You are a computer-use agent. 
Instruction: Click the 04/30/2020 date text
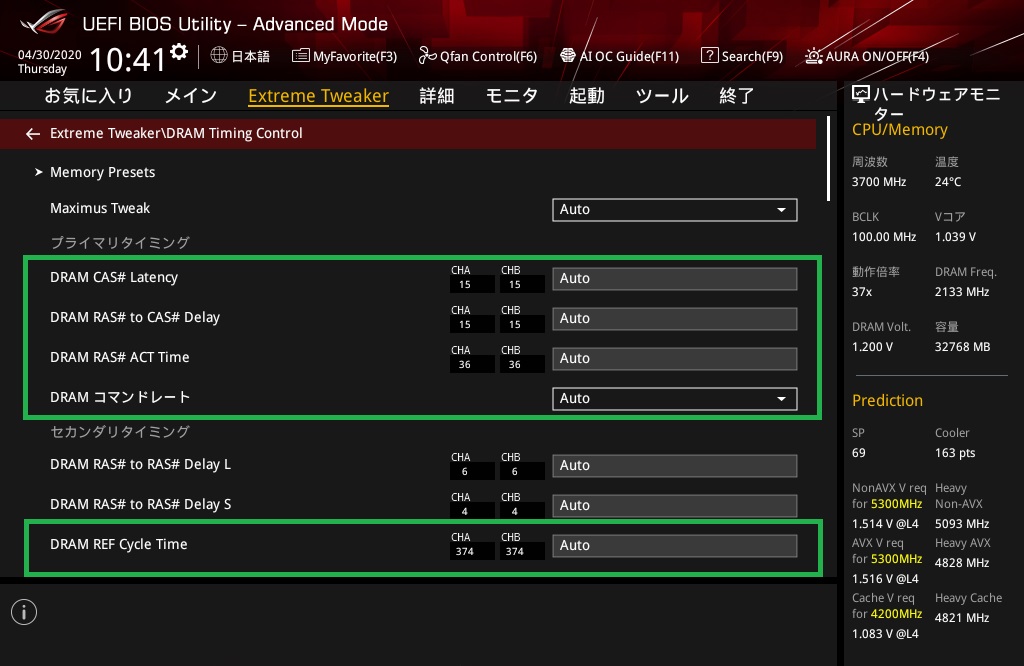tap(50, 55)
